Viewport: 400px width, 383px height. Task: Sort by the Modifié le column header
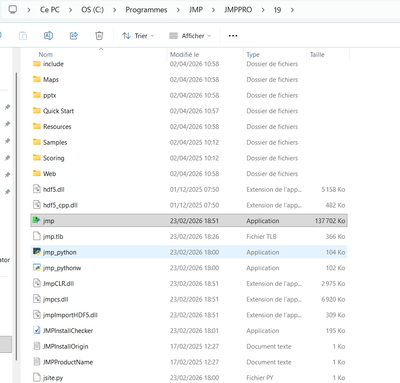pos(184,54)
